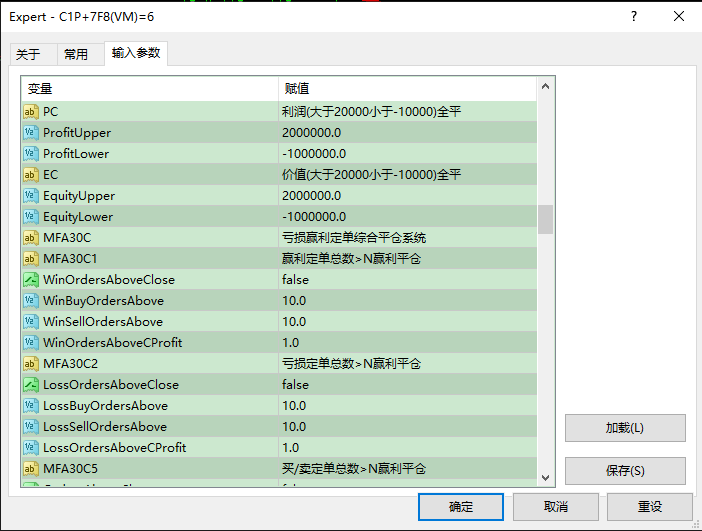Click the string icon beside EC
702x531 pixels.
30,175
